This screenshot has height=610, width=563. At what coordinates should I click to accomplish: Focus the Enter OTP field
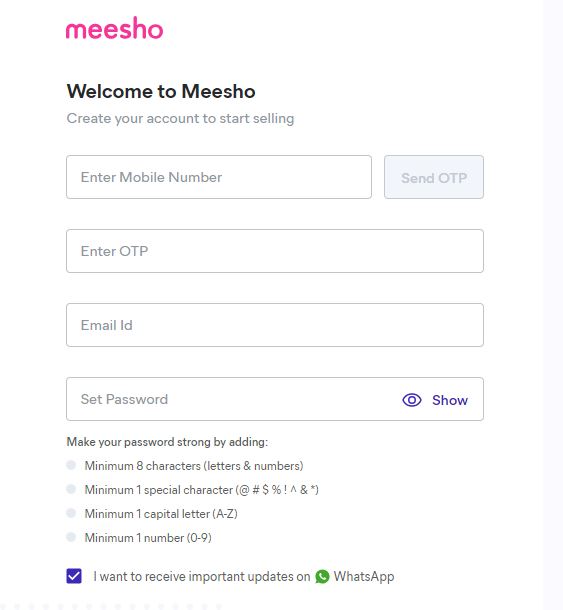coord(275,251)
